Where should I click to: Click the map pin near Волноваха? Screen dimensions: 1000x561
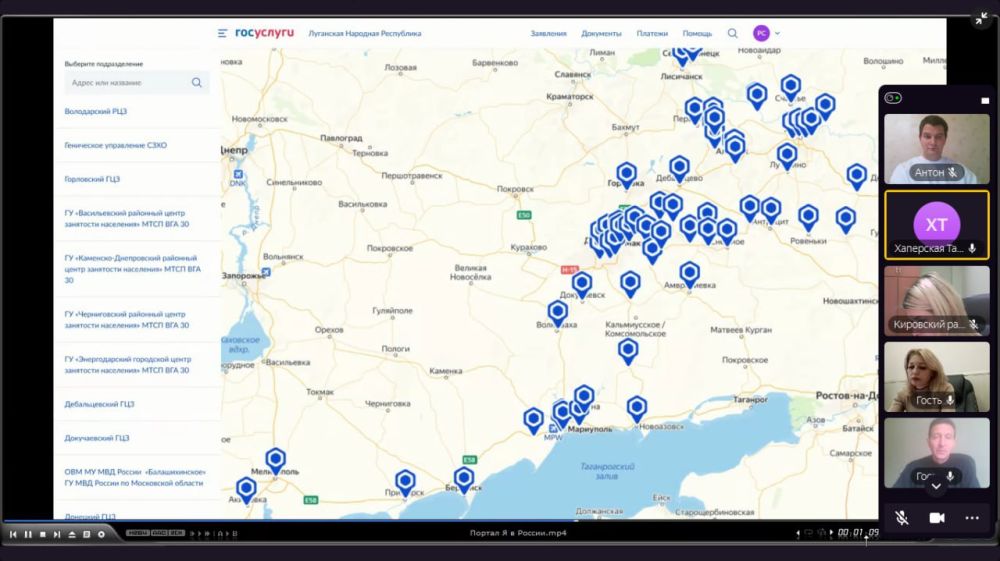558,313
